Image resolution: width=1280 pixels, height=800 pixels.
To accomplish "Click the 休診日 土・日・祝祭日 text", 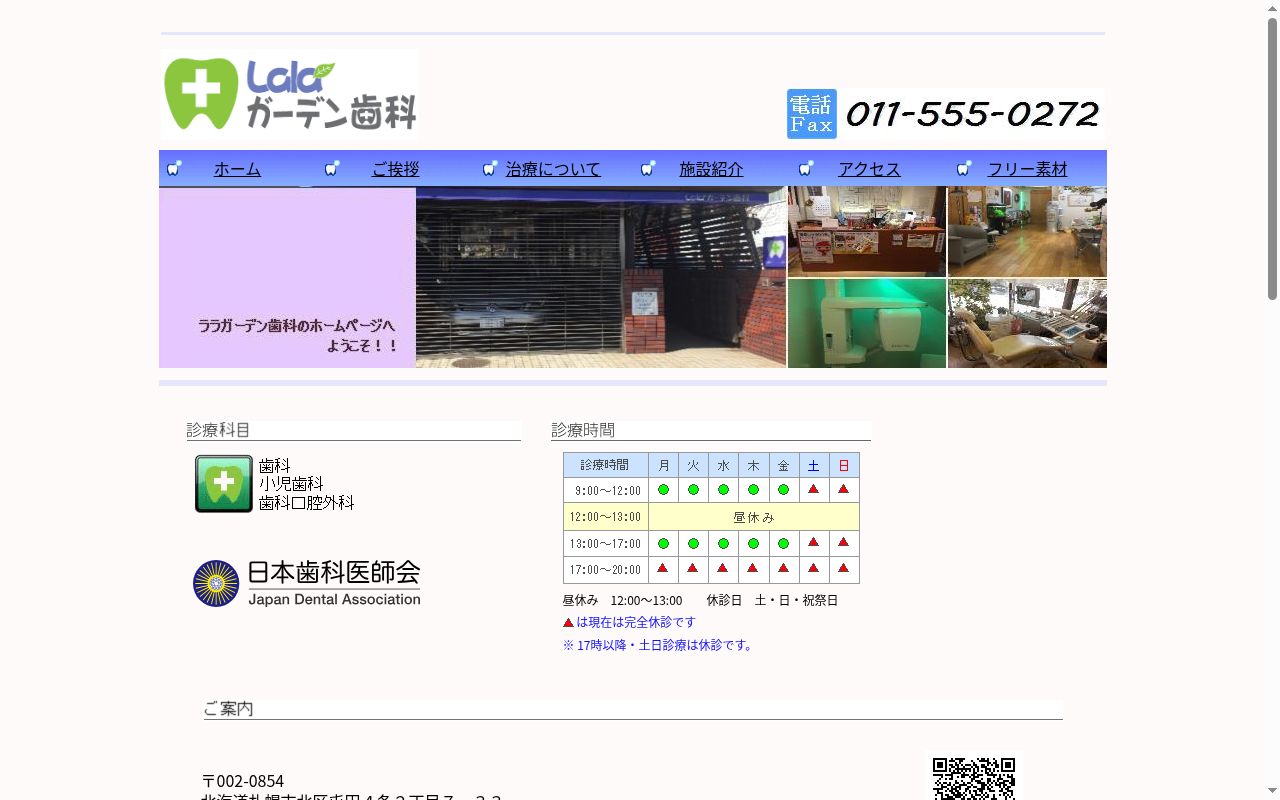I will [x=772, y=600].
